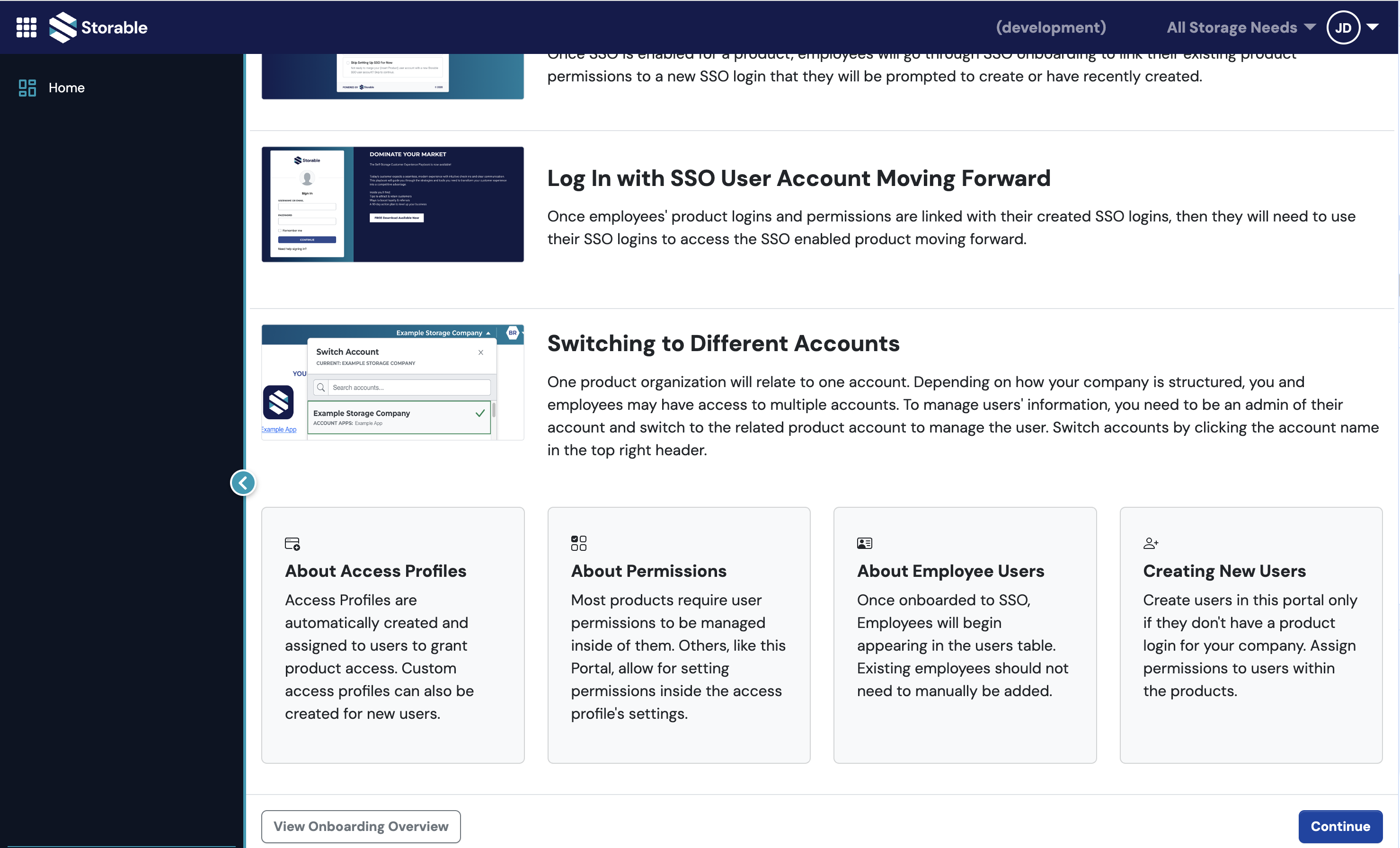Expand the All Storage Needs account dropdown
Viewport: 1400px width, 848px height.
pyautogui.click(x=1241, y=27)
